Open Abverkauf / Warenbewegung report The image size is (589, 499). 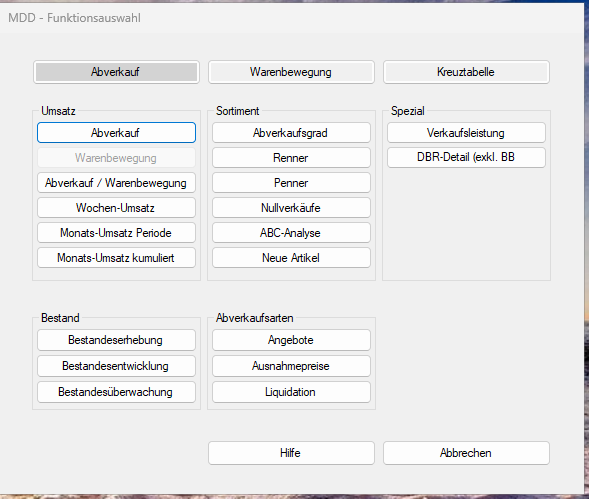click(x=116, y=183)
